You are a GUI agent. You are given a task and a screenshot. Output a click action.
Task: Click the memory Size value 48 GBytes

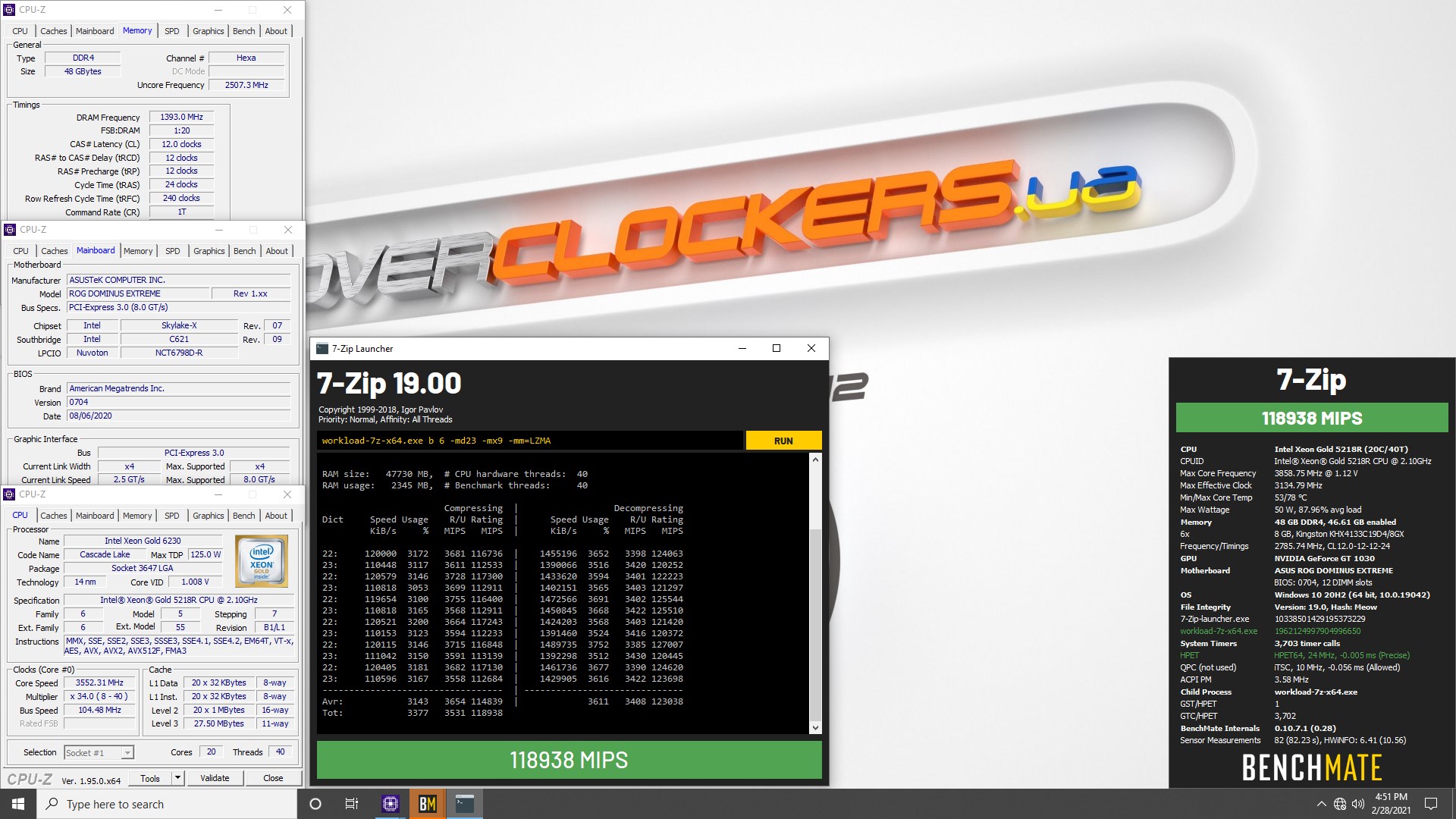click(83, 71)
